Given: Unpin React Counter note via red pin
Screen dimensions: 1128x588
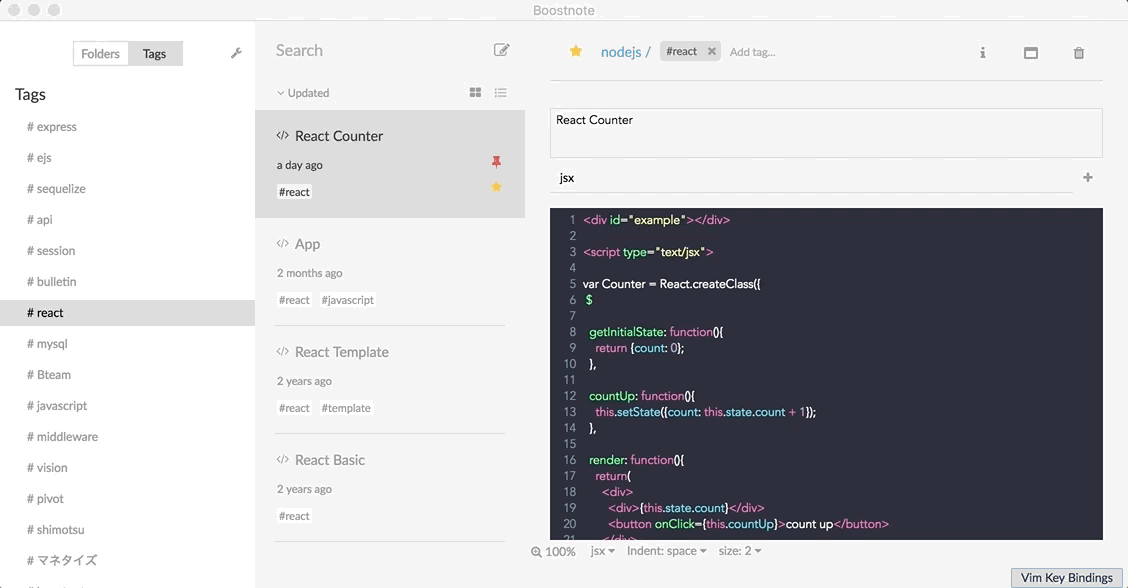Looking at the screenshot, I should click(x=496, y=162).
